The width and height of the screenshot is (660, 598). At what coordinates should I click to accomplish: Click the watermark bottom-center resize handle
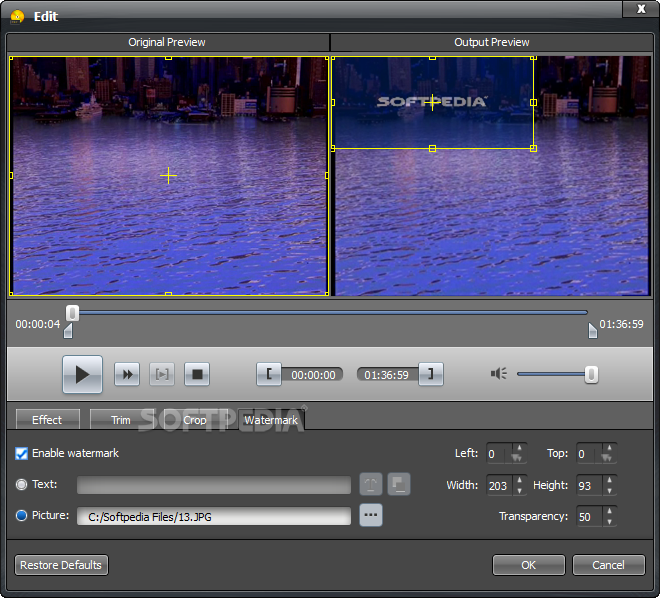pos(432,148)
